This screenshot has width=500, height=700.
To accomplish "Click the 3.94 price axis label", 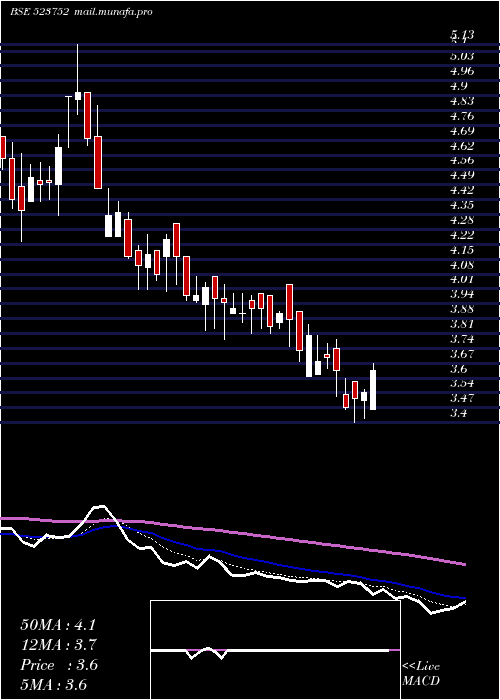I will tap(462, 294).
